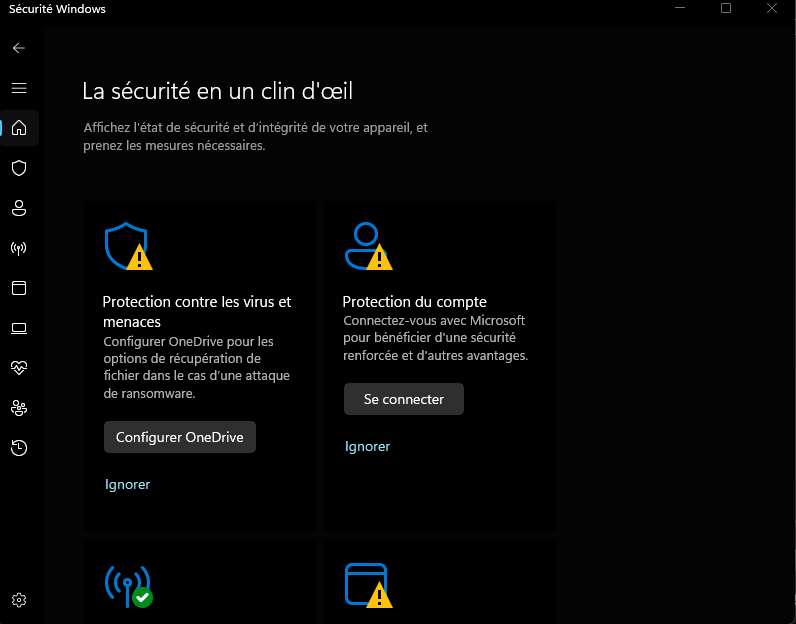Open device performance heart sidebar icon
796x624 pixels.
pos(19,368)
